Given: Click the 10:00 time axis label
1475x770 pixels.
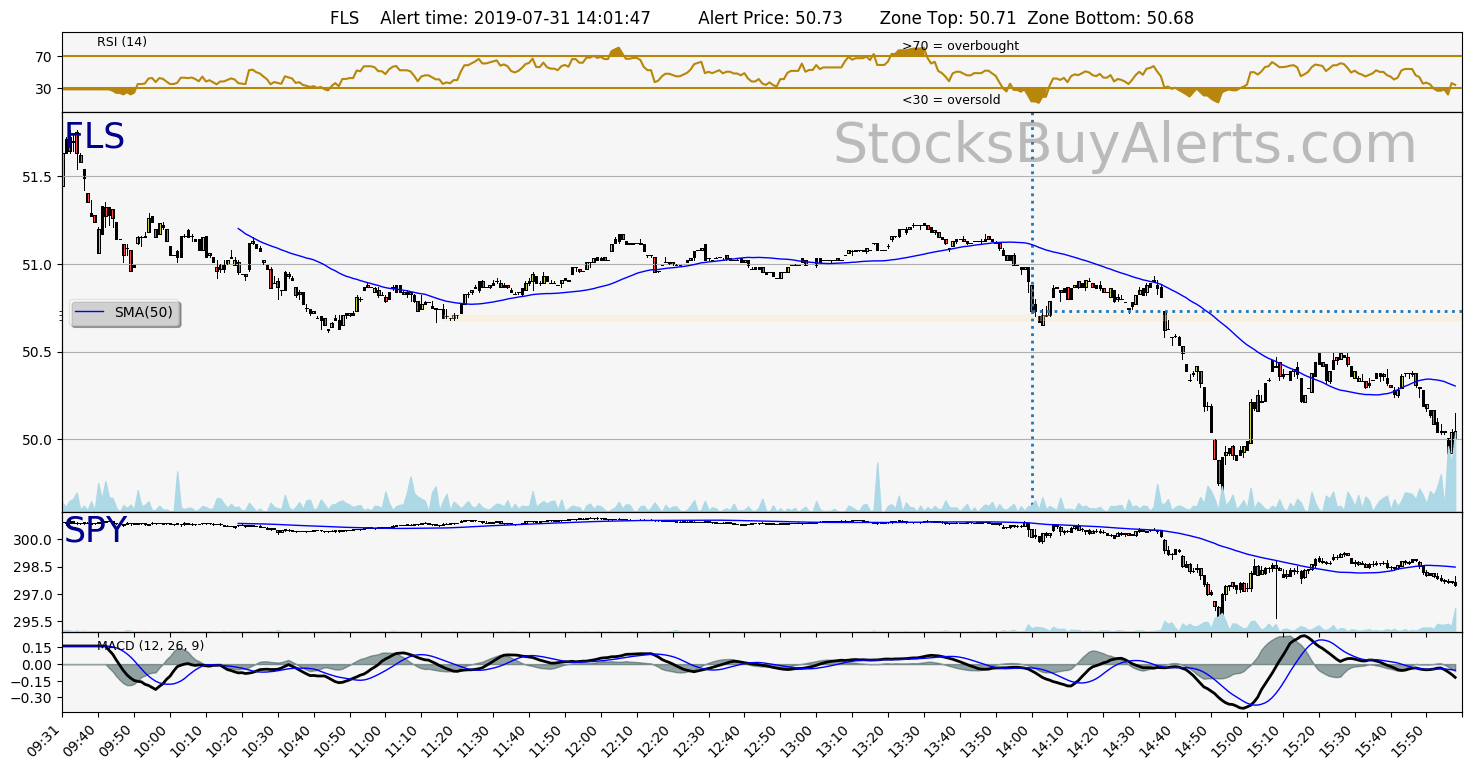Looking at the screenshot, I should 151,740.
